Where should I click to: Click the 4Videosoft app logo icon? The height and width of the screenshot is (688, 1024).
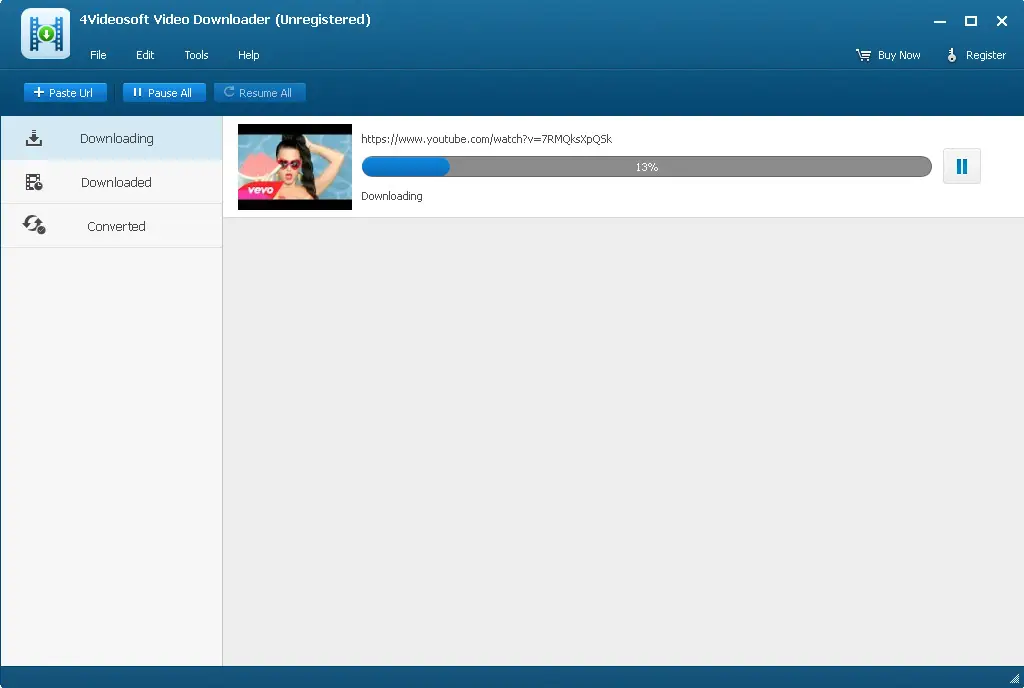pyautogui.click(x=46, y=33)
